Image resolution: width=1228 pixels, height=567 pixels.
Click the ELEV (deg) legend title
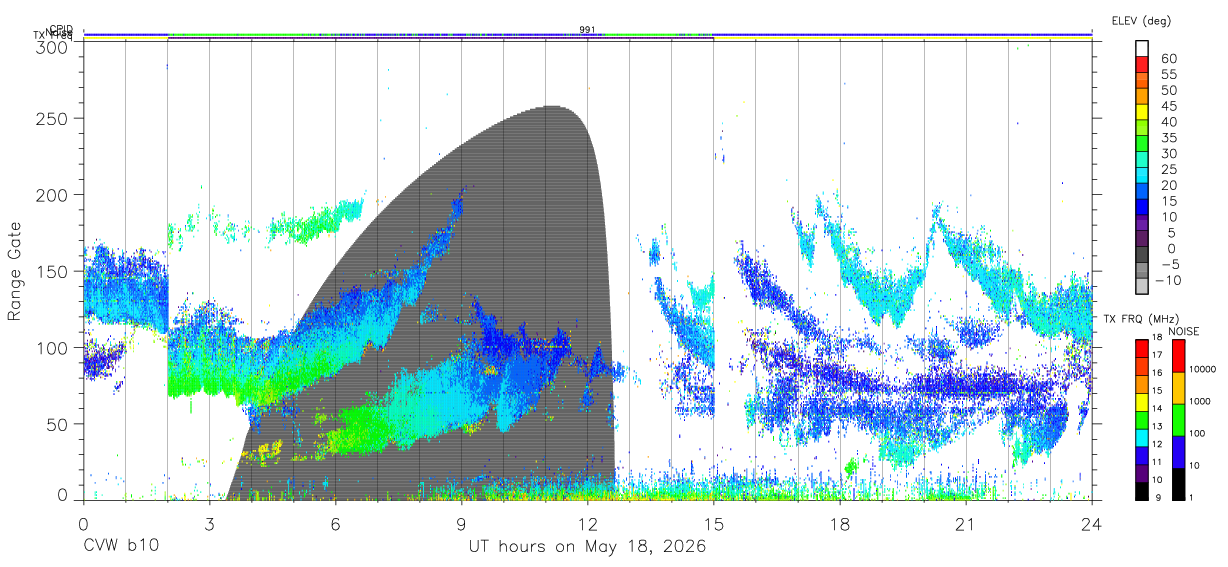[x=1140, y=20]
